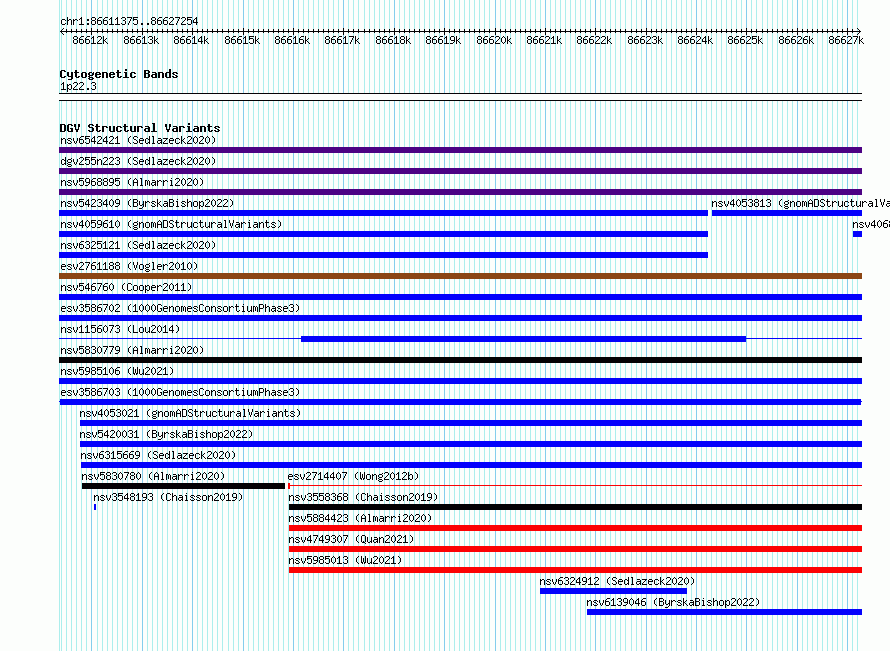Select the short black bar under nsv5830780
This screenshot has width=890, height=651.
pos(183,486)
